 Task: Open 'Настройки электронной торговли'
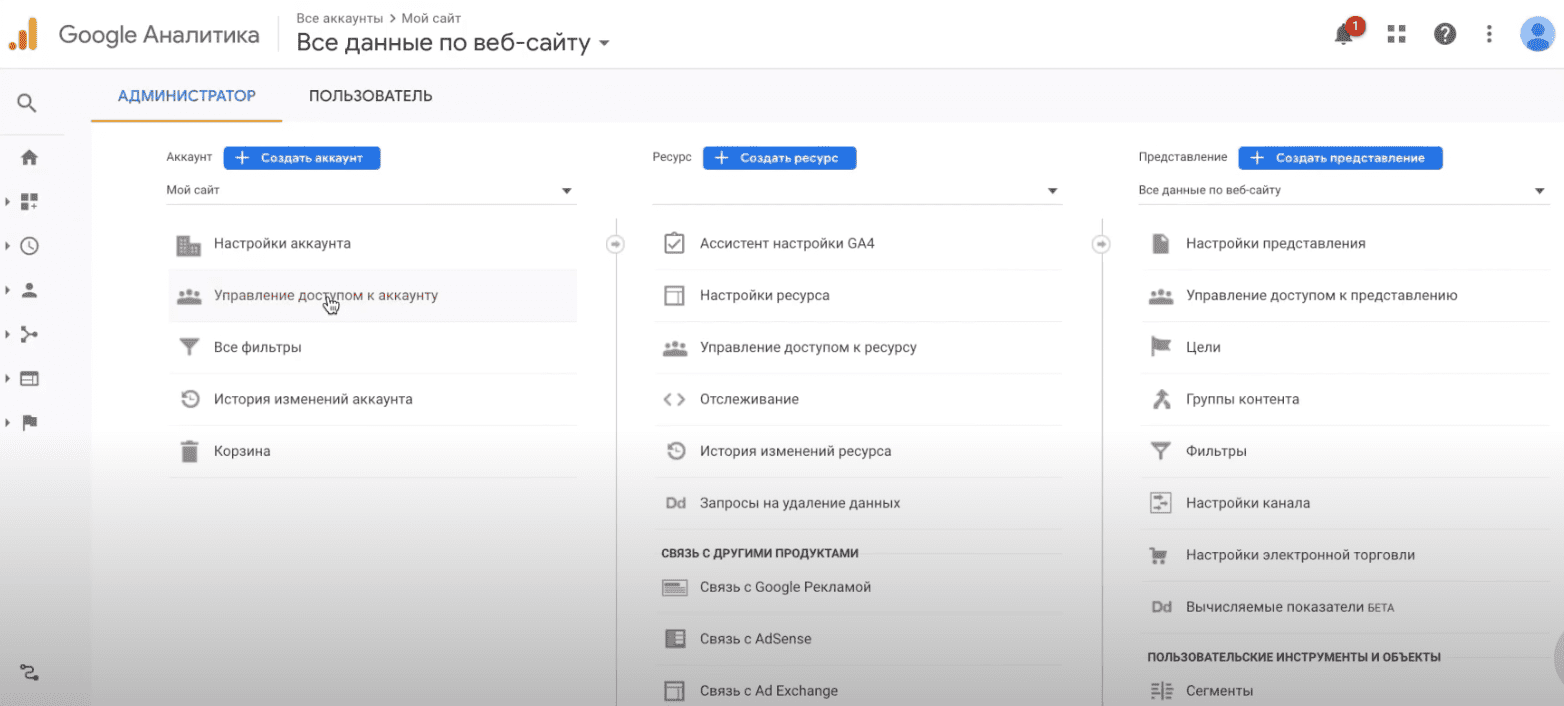tap(1299, 555)
